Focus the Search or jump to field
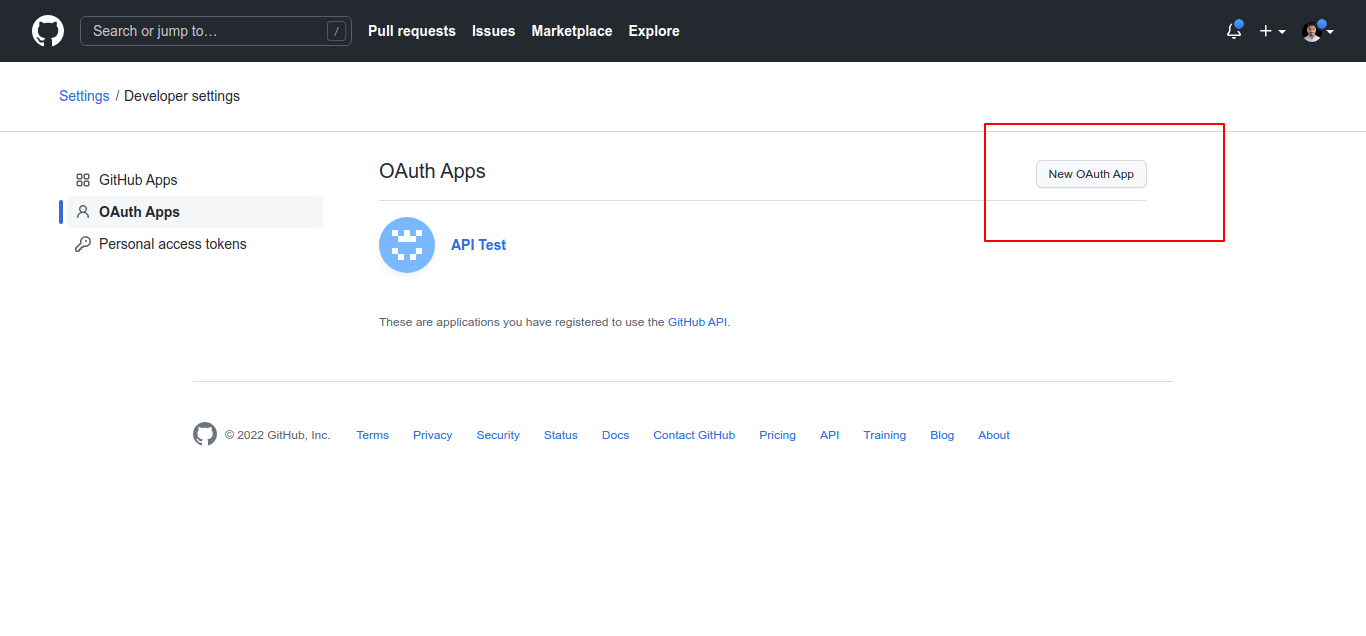 click(x=215, y=31)
